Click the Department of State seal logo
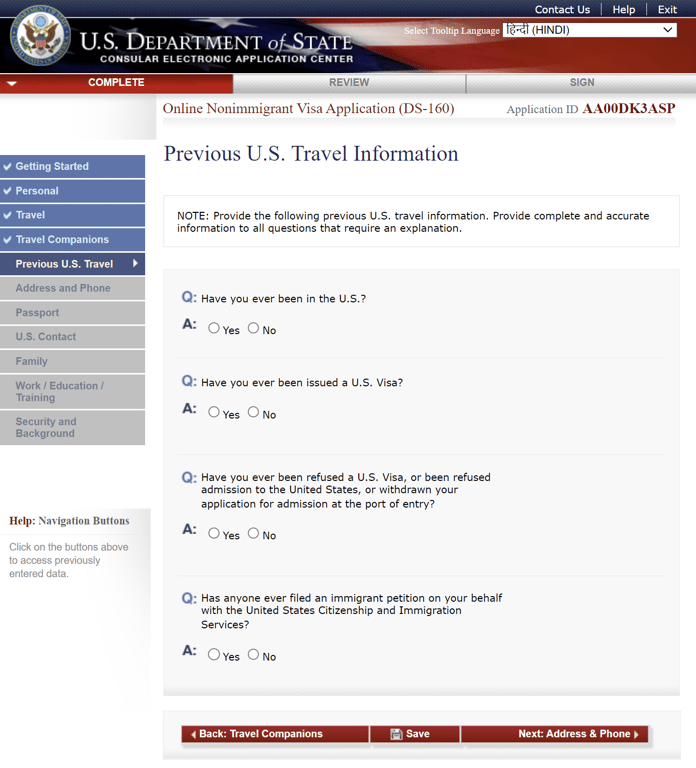The width and height of the screenshot is (696, 768). click(x=40, y=35)
